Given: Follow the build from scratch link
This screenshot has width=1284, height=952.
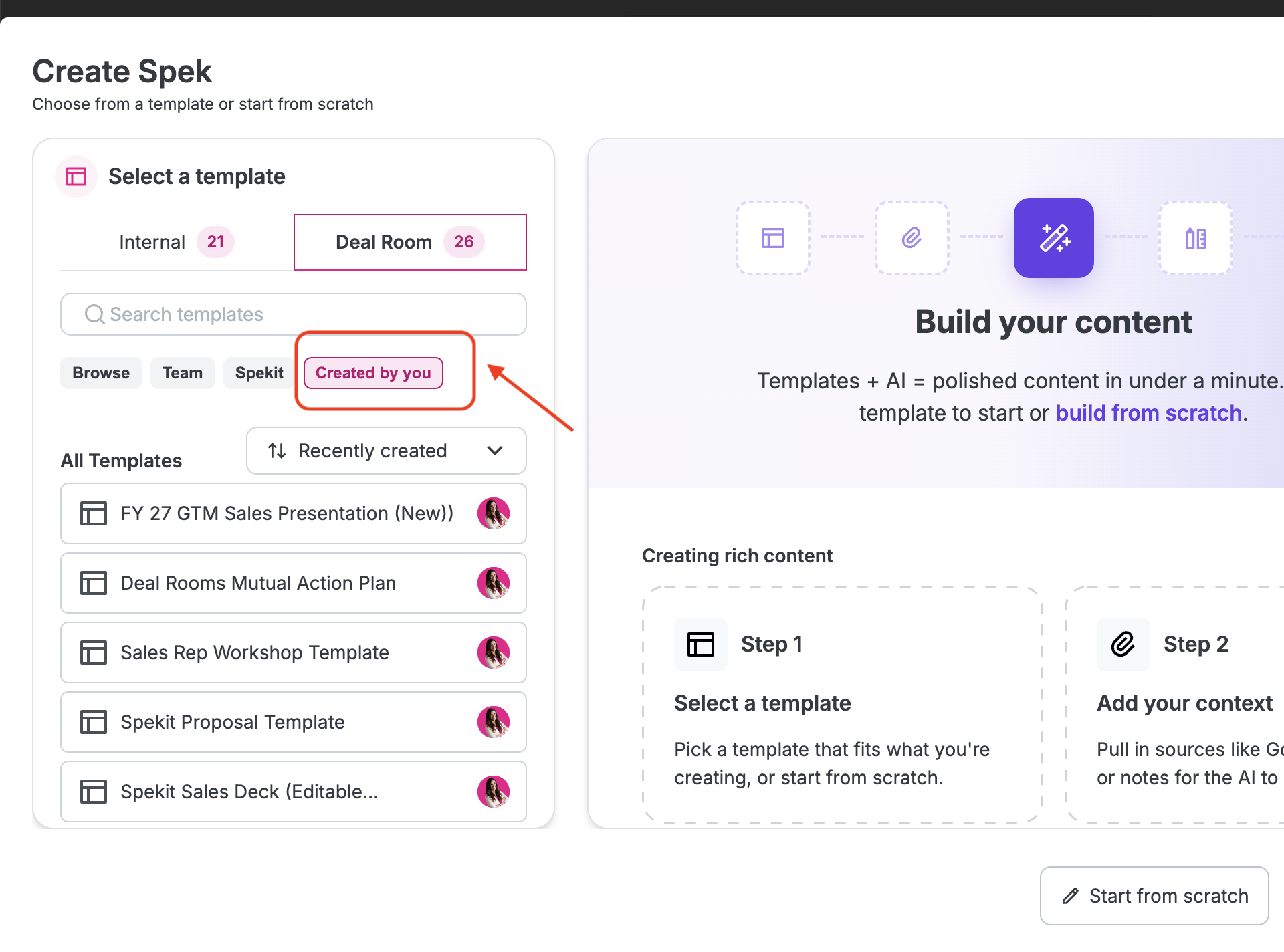Looking at the screenshot, I should [x=1149, y=413].
